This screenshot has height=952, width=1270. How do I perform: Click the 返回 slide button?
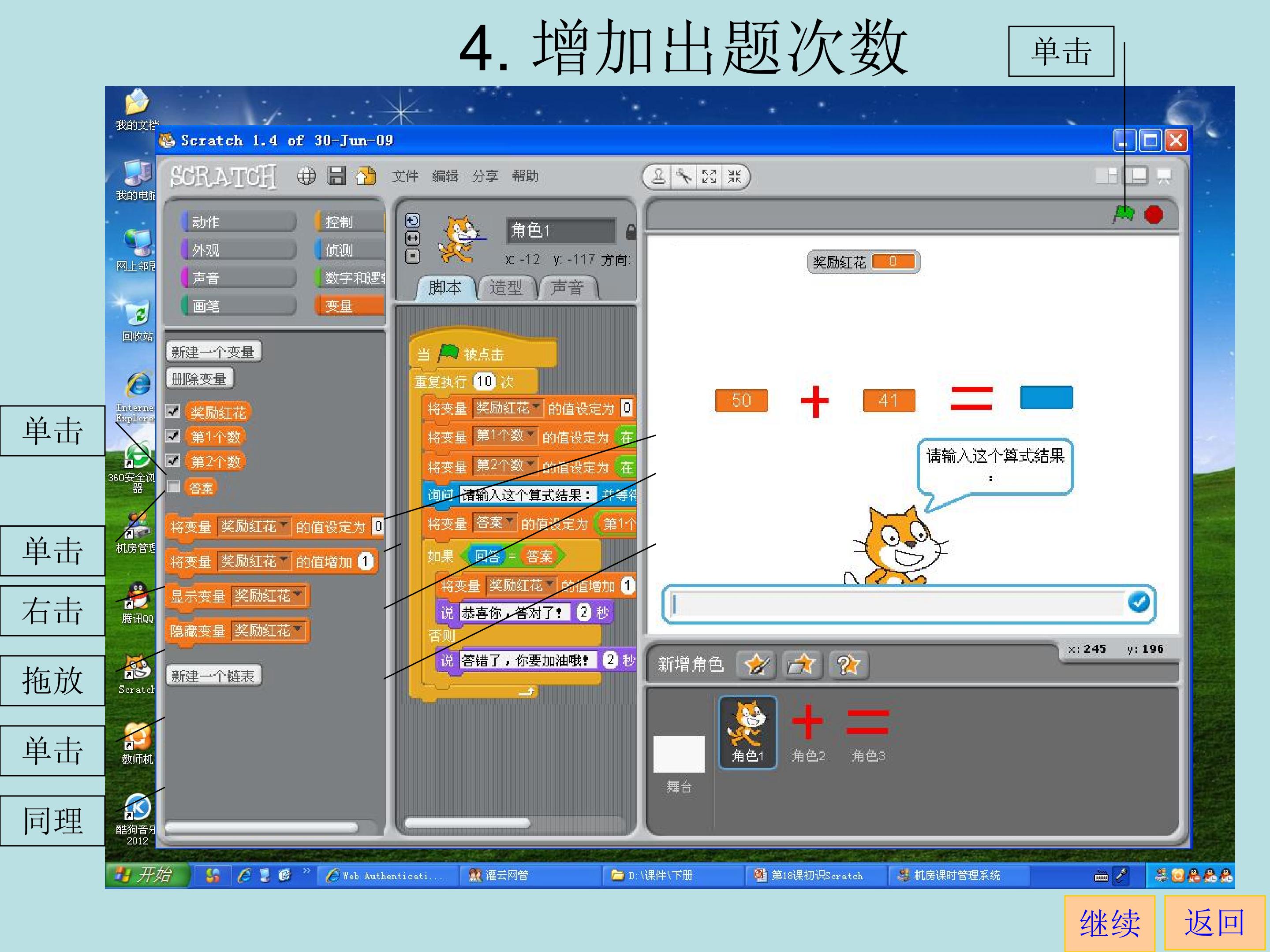pos(1214,923)
